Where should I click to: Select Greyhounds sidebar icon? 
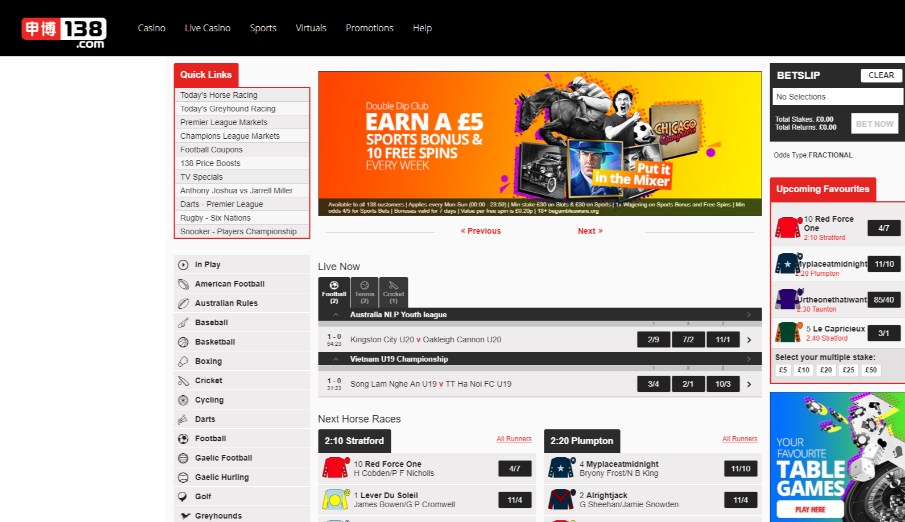185,516
